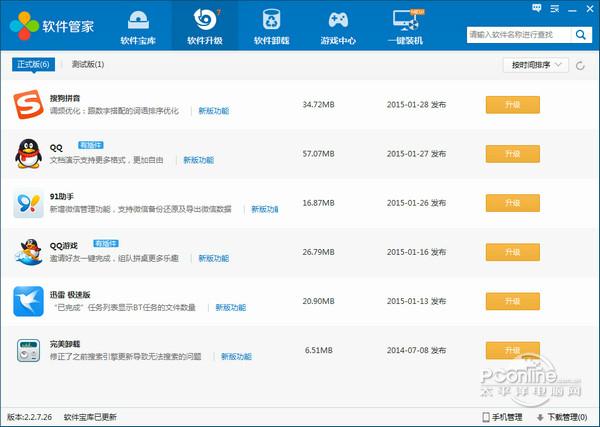Upgrade QQ游戏 with its 升级 button
The height and width of the screenshot is (427, 600).
tap(513, 252)
